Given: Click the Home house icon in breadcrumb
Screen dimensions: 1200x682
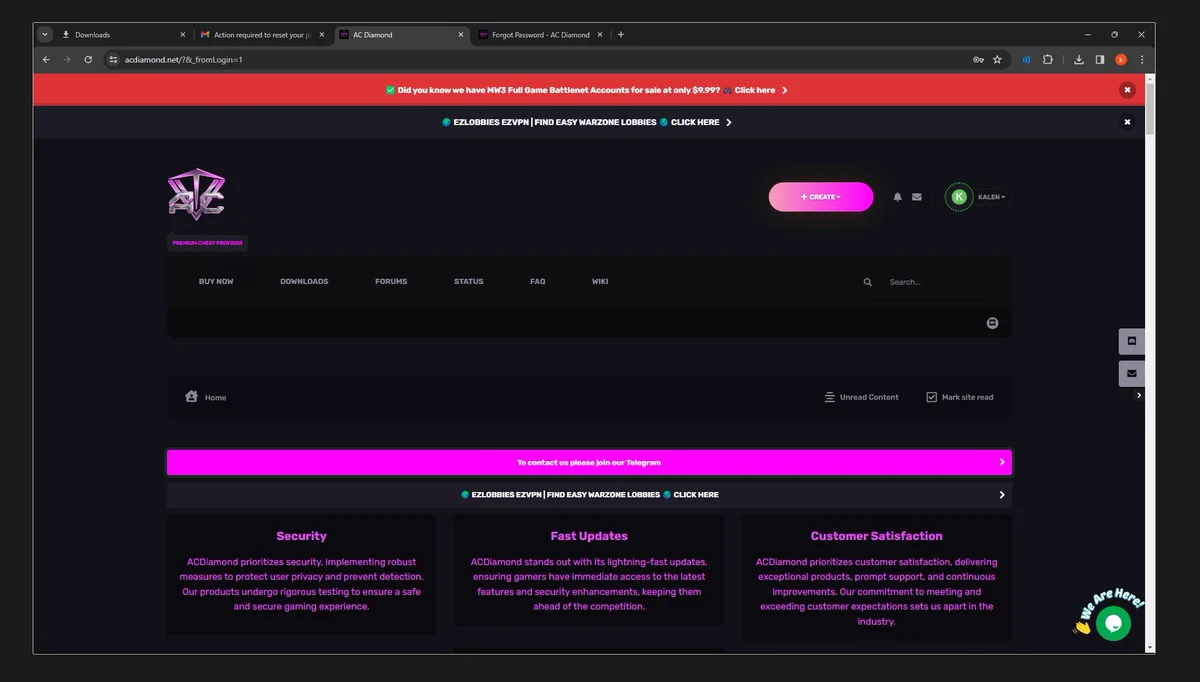Looking at the screenshot, I should coord(192,397).
